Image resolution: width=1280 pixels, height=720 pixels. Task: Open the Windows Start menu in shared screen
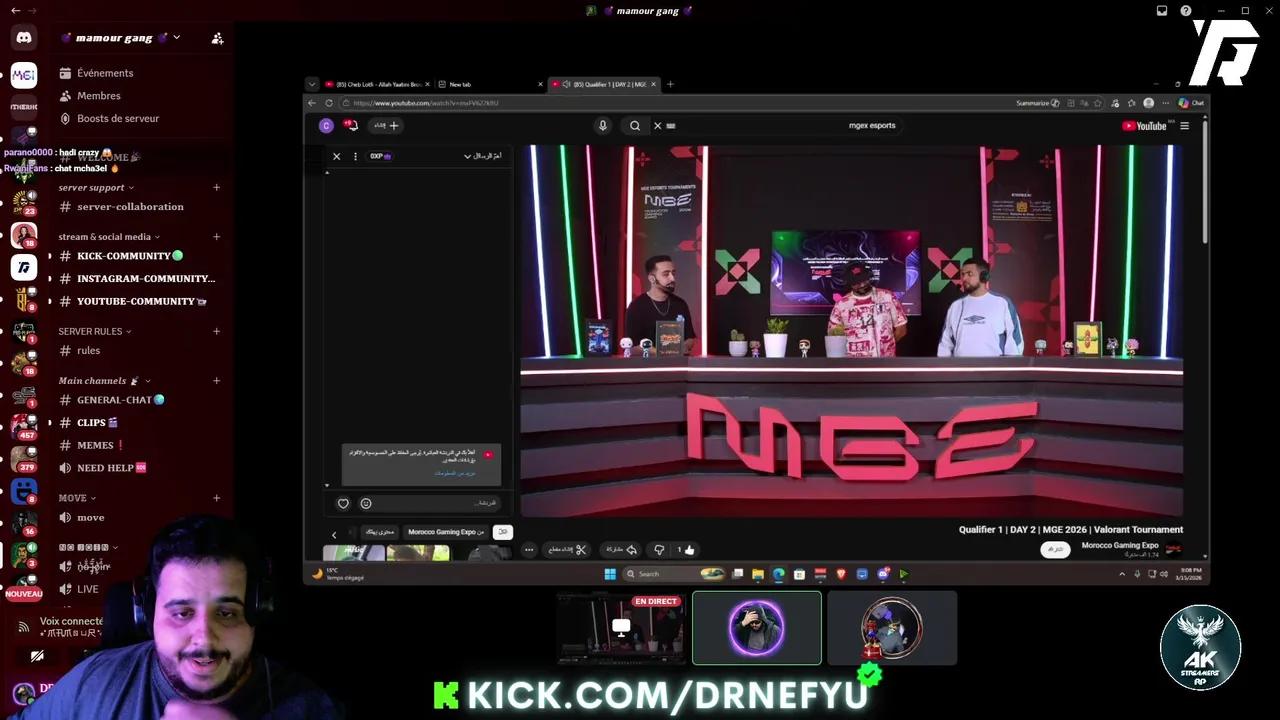click(610, 574)
